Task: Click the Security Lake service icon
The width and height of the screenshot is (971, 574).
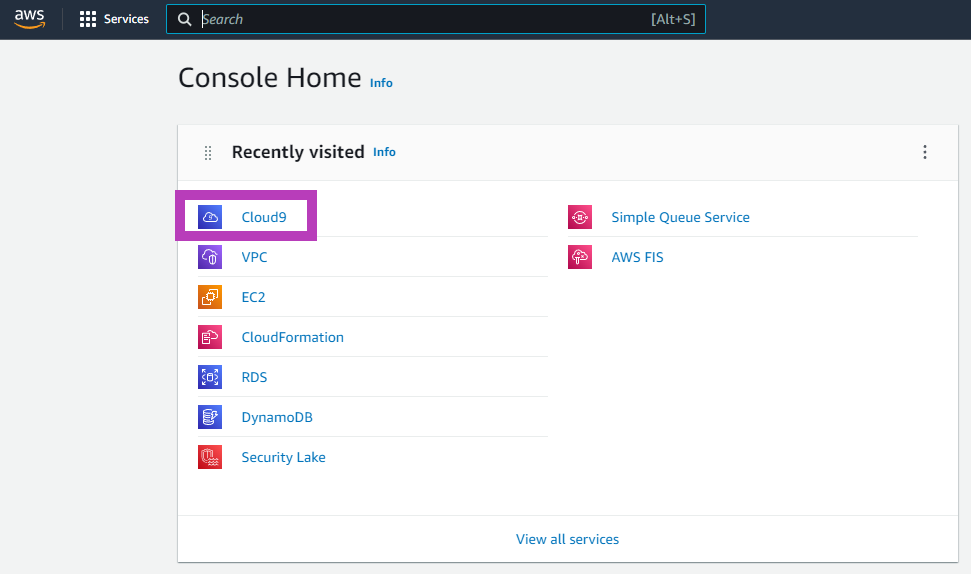Action: 210,457
